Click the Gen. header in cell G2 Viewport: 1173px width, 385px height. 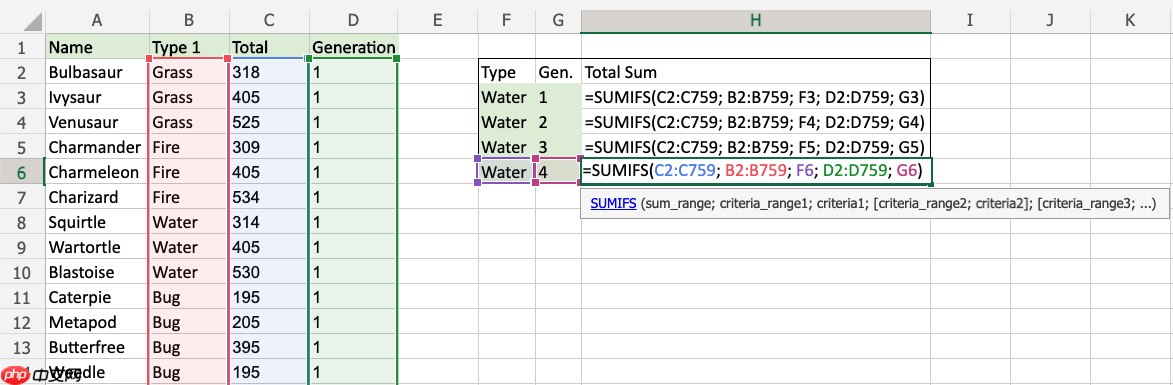[558, 73]
